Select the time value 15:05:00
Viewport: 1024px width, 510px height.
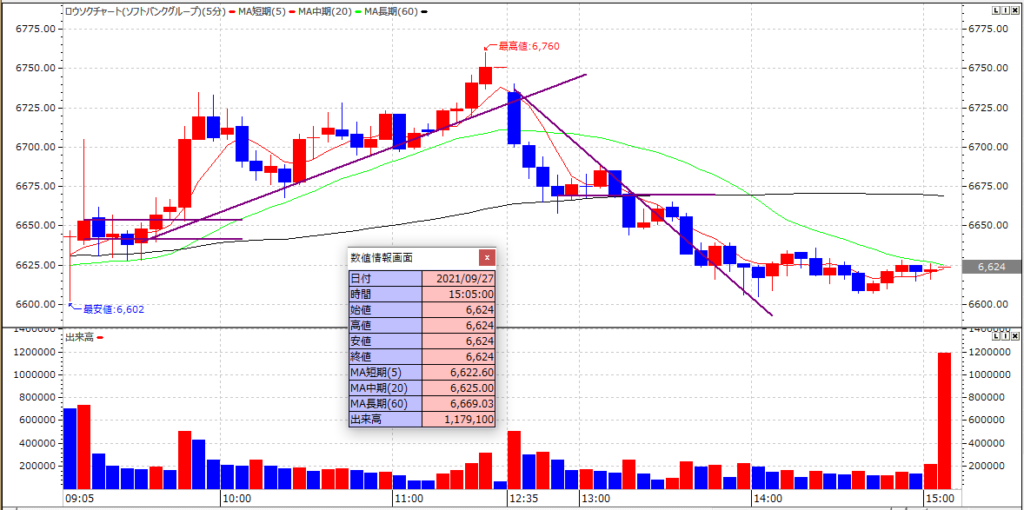[x=458, y=292]
